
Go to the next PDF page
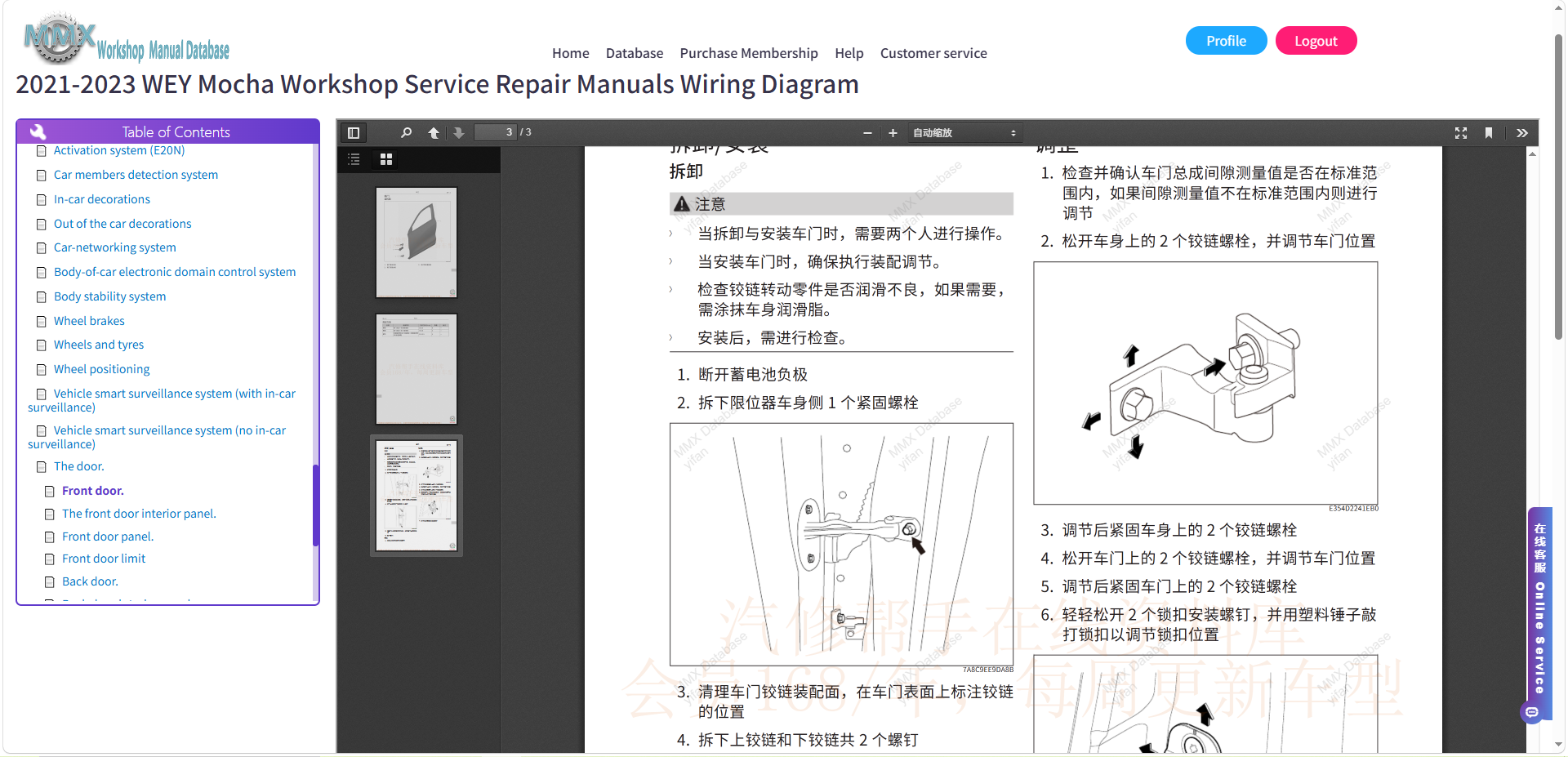pos(459,132)
